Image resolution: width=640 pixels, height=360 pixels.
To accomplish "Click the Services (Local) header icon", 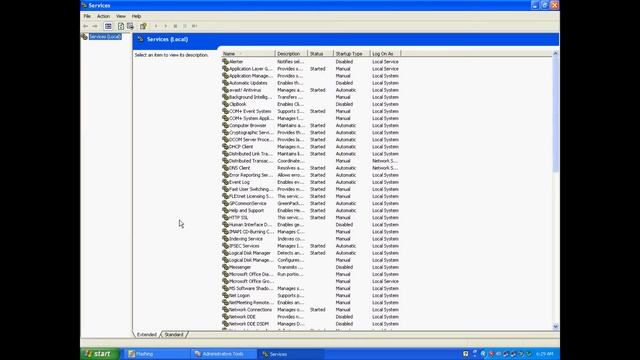I will (x=141, y=40).
